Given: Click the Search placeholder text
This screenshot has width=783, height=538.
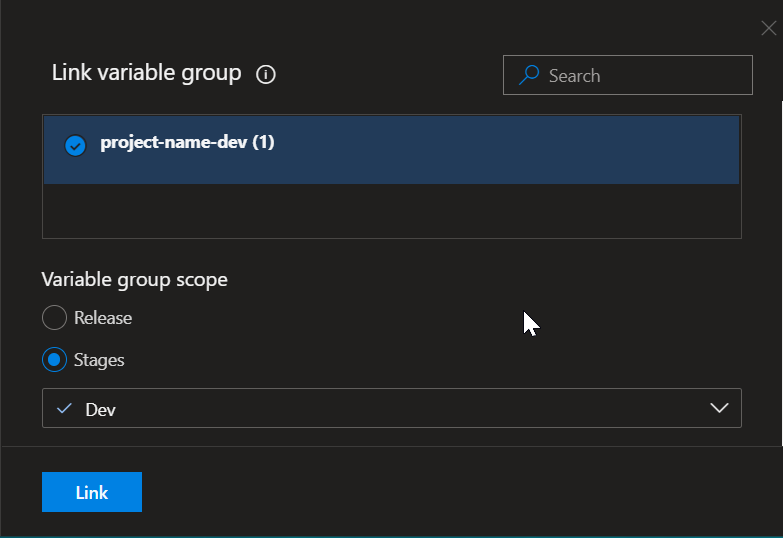Looking at the screenshot, I should 574,76.
